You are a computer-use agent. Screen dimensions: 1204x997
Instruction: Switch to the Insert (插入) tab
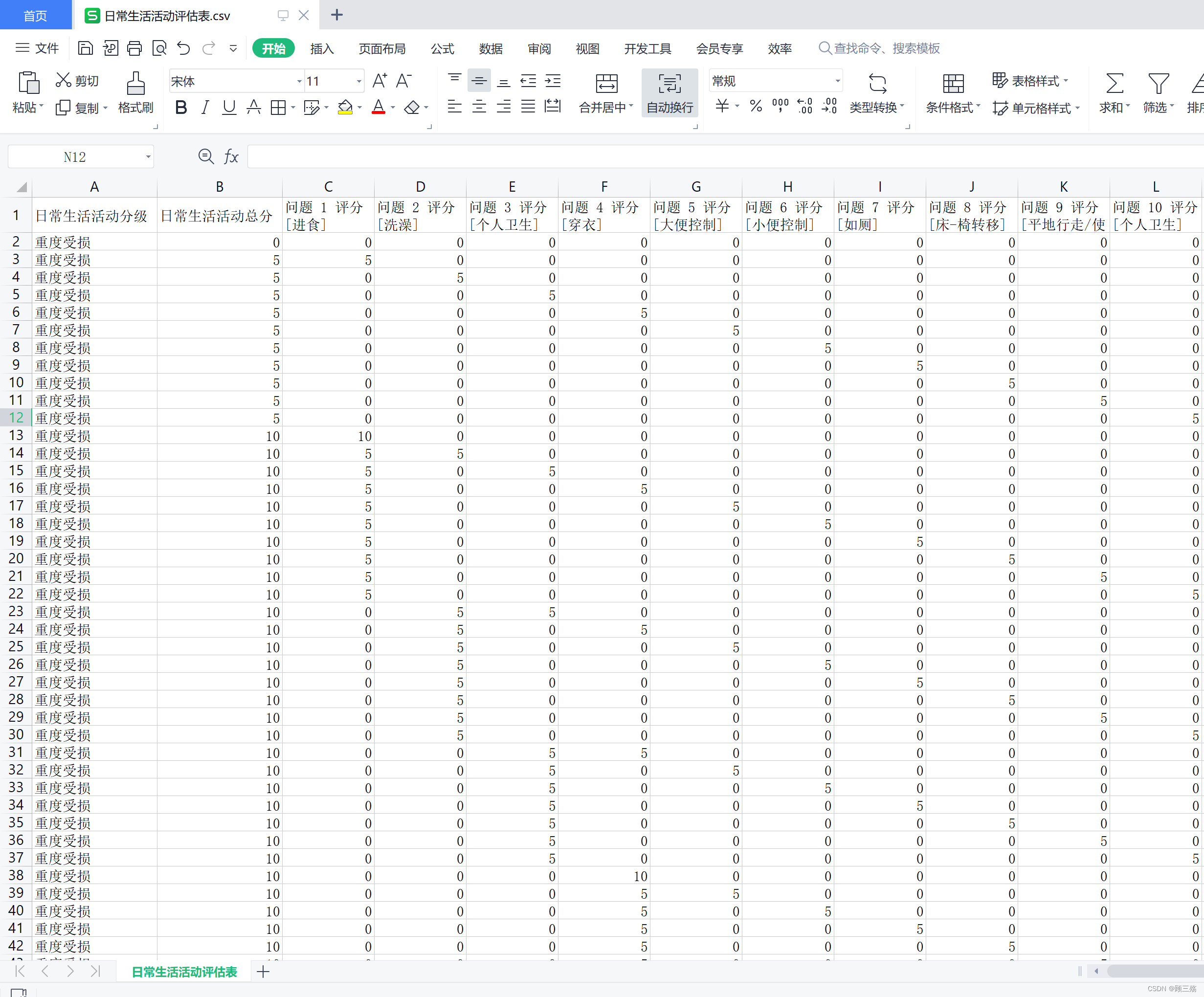click(322, 49)
